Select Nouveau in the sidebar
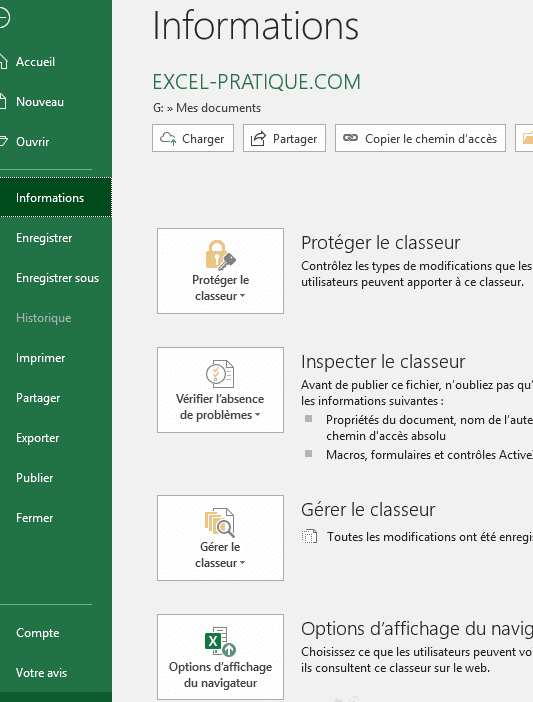The width and height of the screenshot is (533, 702). 40,102
